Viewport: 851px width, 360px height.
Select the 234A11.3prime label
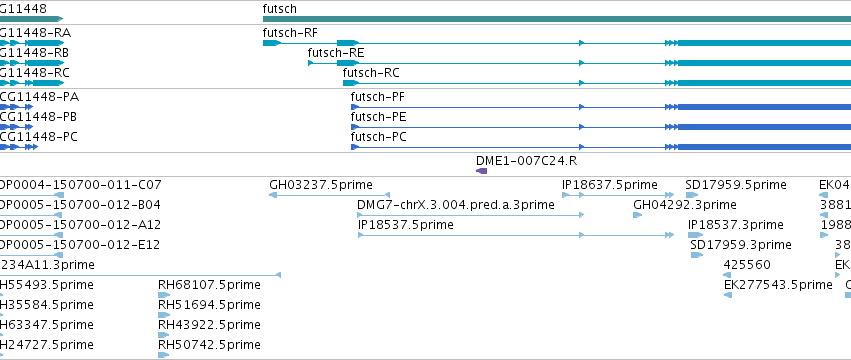coord(47,265)
